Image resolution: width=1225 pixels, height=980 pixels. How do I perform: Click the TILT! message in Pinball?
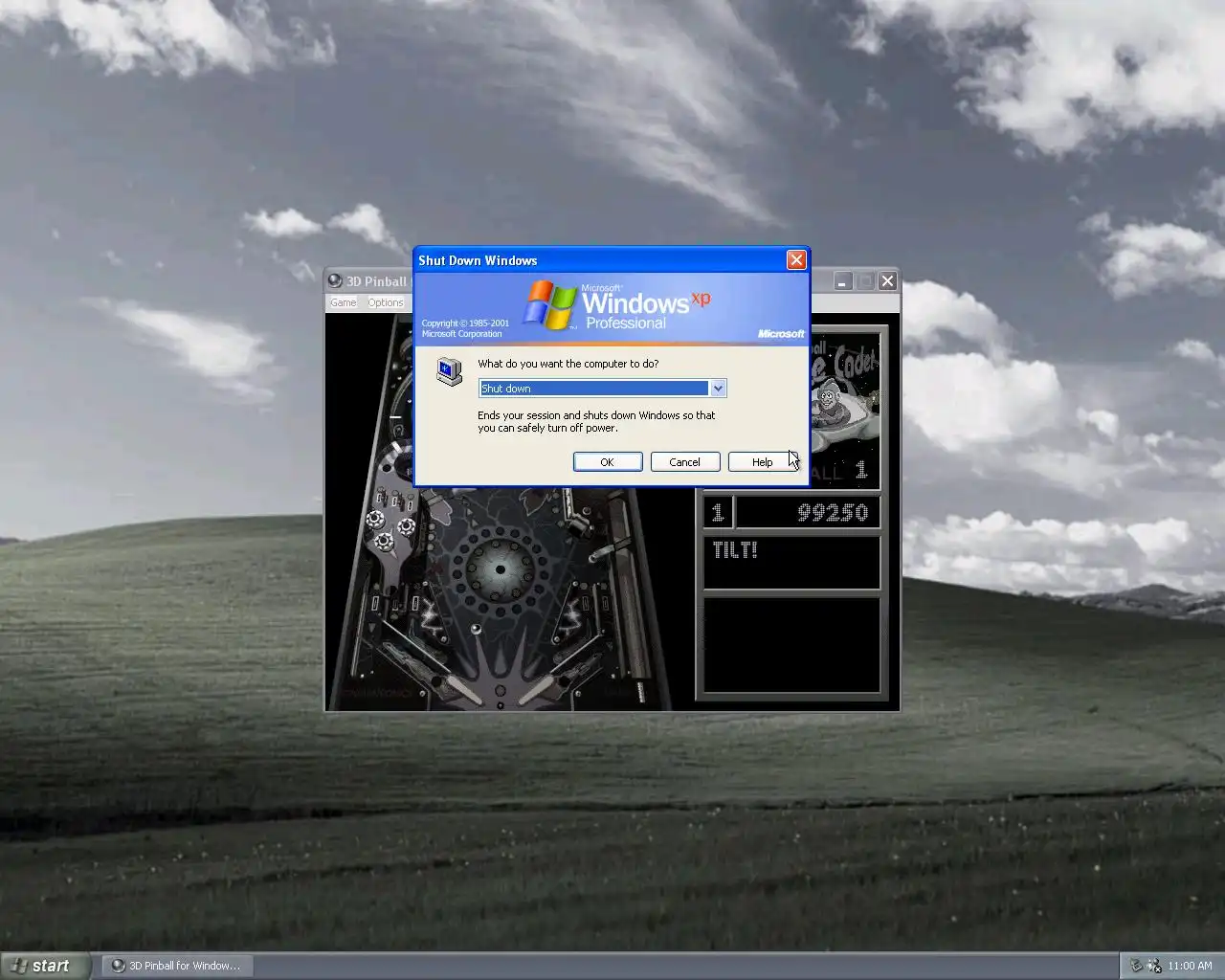[x=735, y=549]
